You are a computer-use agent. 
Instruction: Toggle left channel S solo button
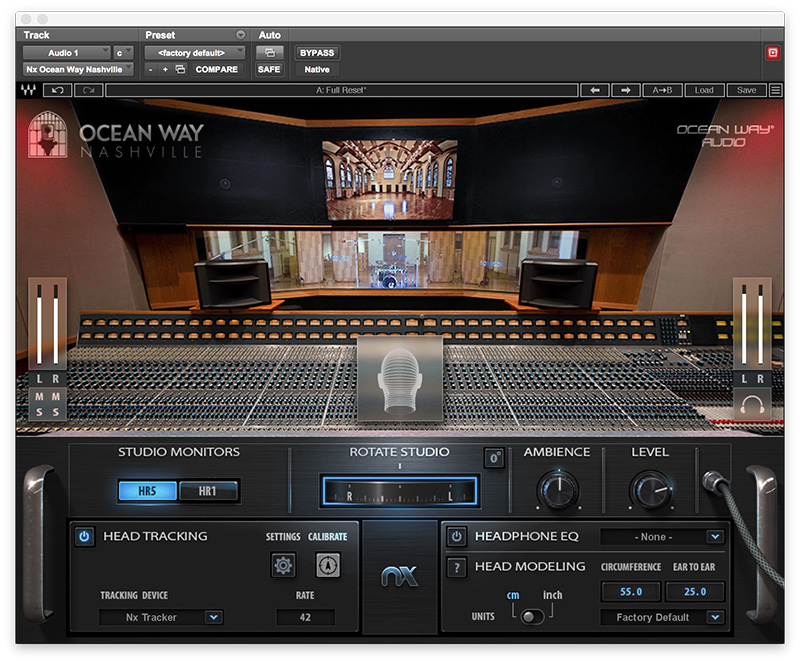(39, 412)
